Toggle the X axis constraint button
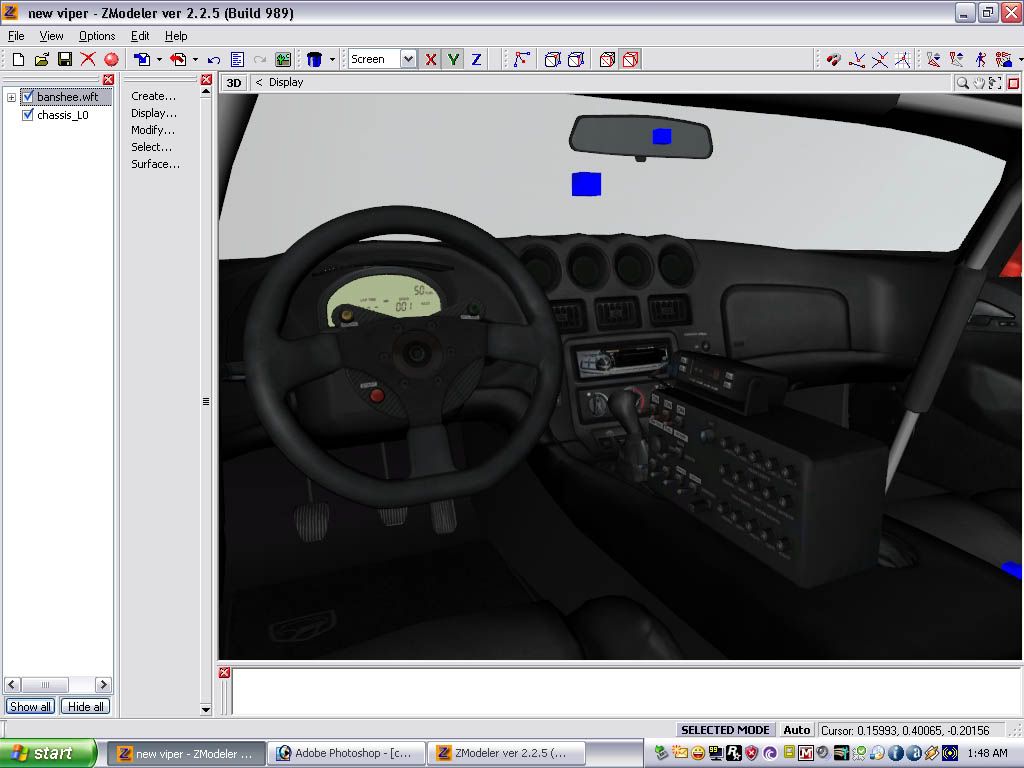The image size is (1024, 768). pos(431,60)
